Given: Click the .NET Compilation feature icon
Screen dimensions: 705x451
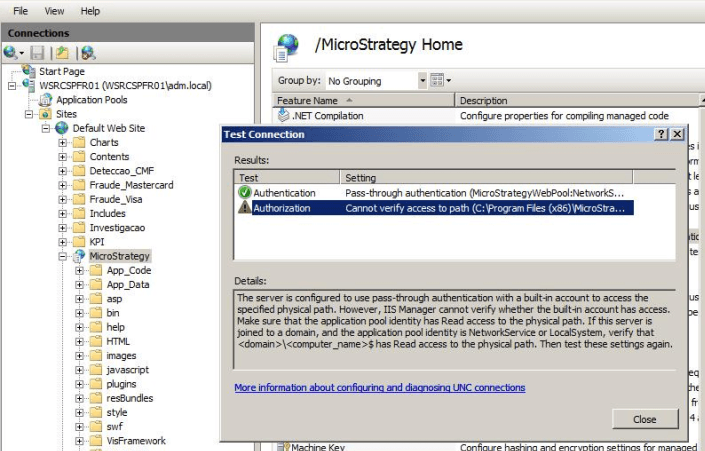Looking at the screenshot, I should [283, 116].
